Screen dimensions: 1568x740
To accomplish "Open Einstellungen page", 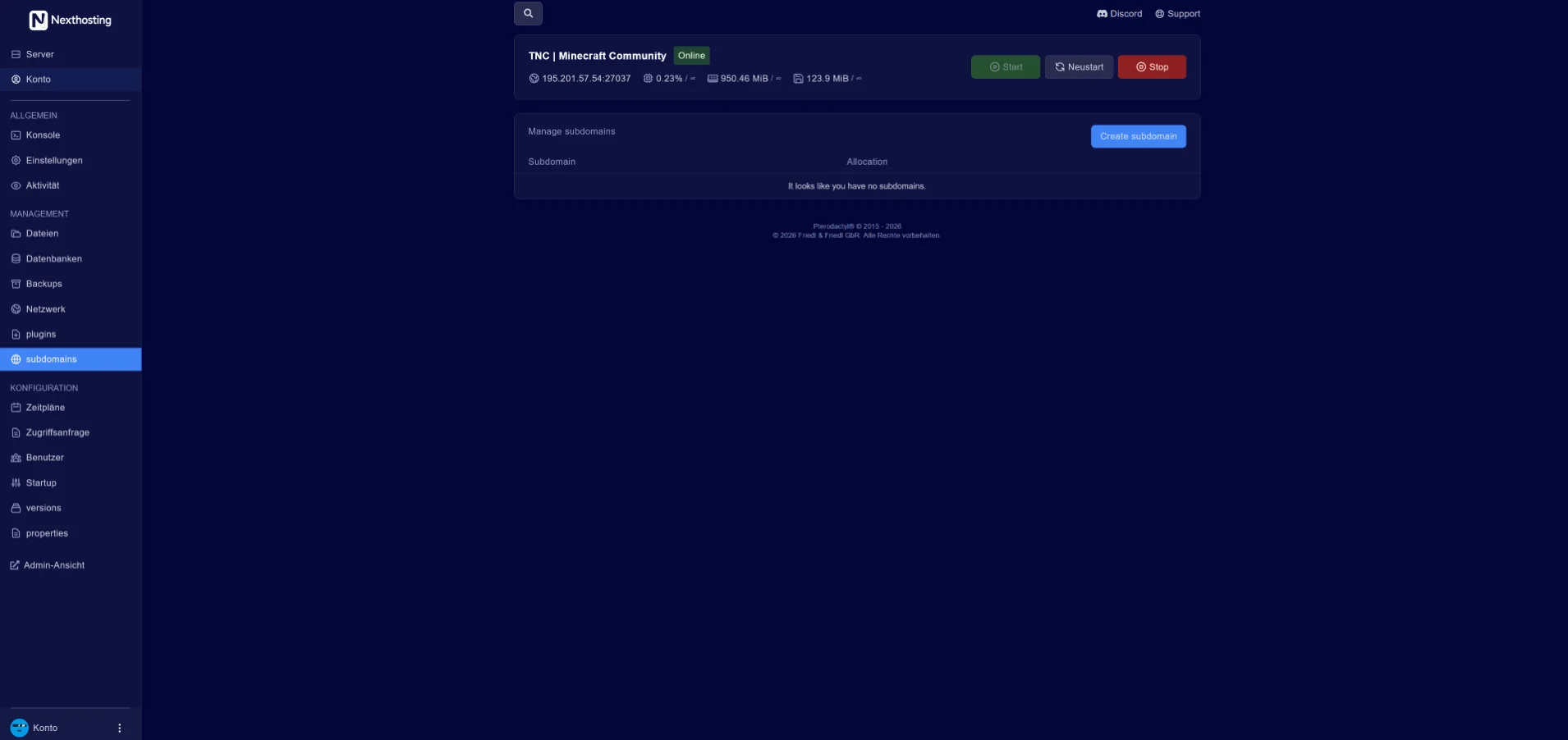I will [71, 161].
